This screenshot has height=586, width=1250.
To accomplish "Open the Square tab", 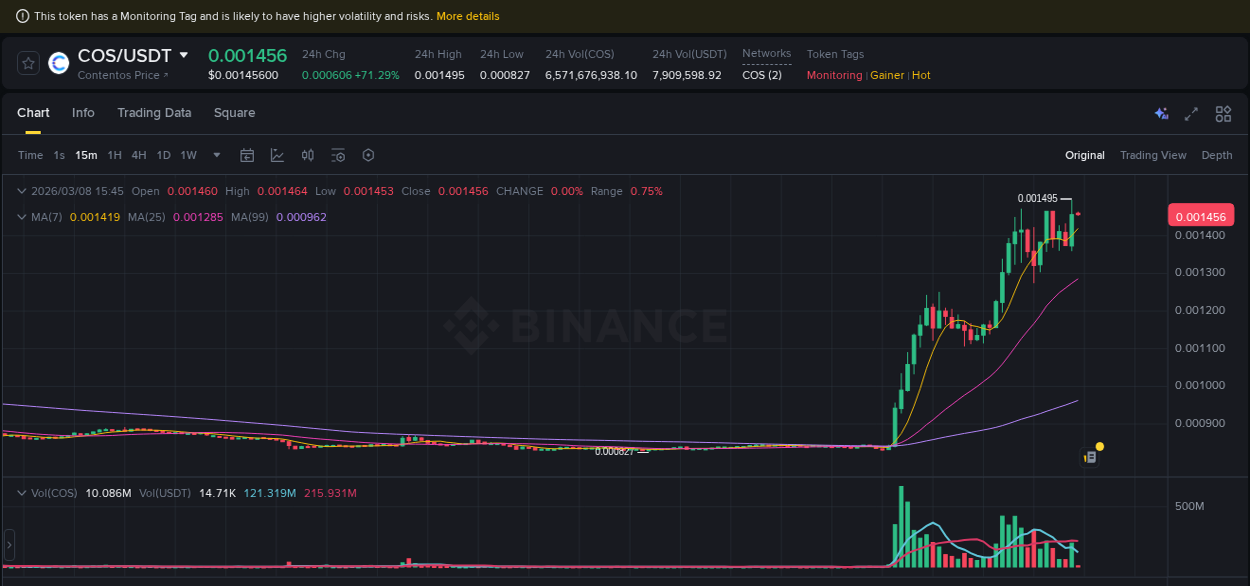I will coord(234,113).
